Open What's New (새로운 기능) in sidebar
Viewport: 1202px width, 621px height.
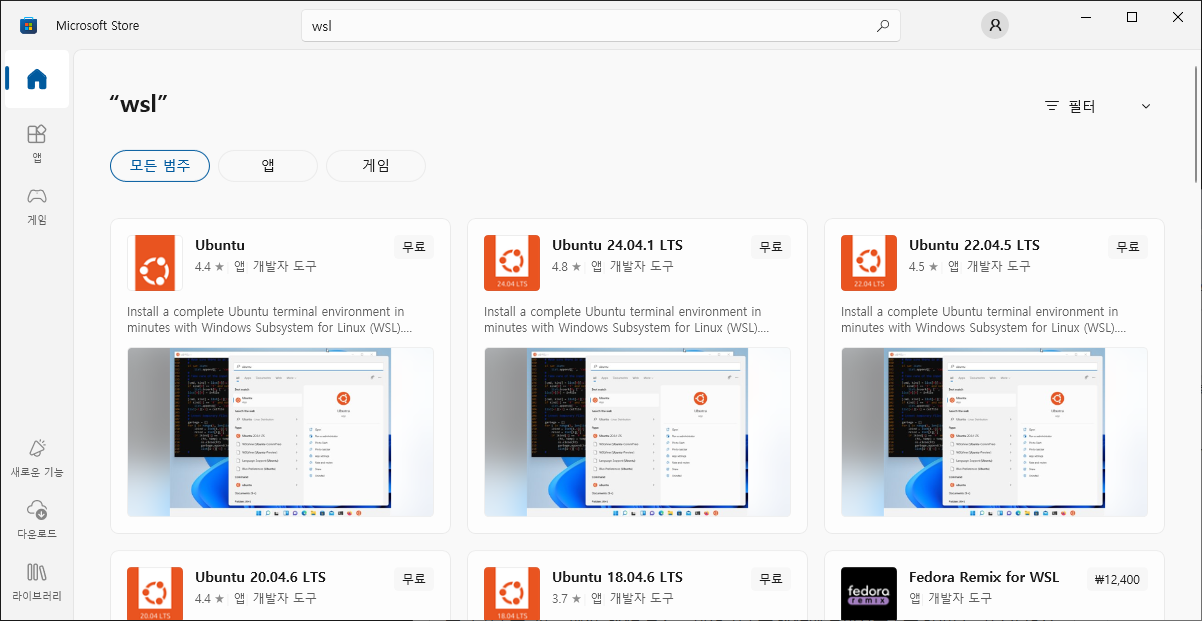coord(37,458)
